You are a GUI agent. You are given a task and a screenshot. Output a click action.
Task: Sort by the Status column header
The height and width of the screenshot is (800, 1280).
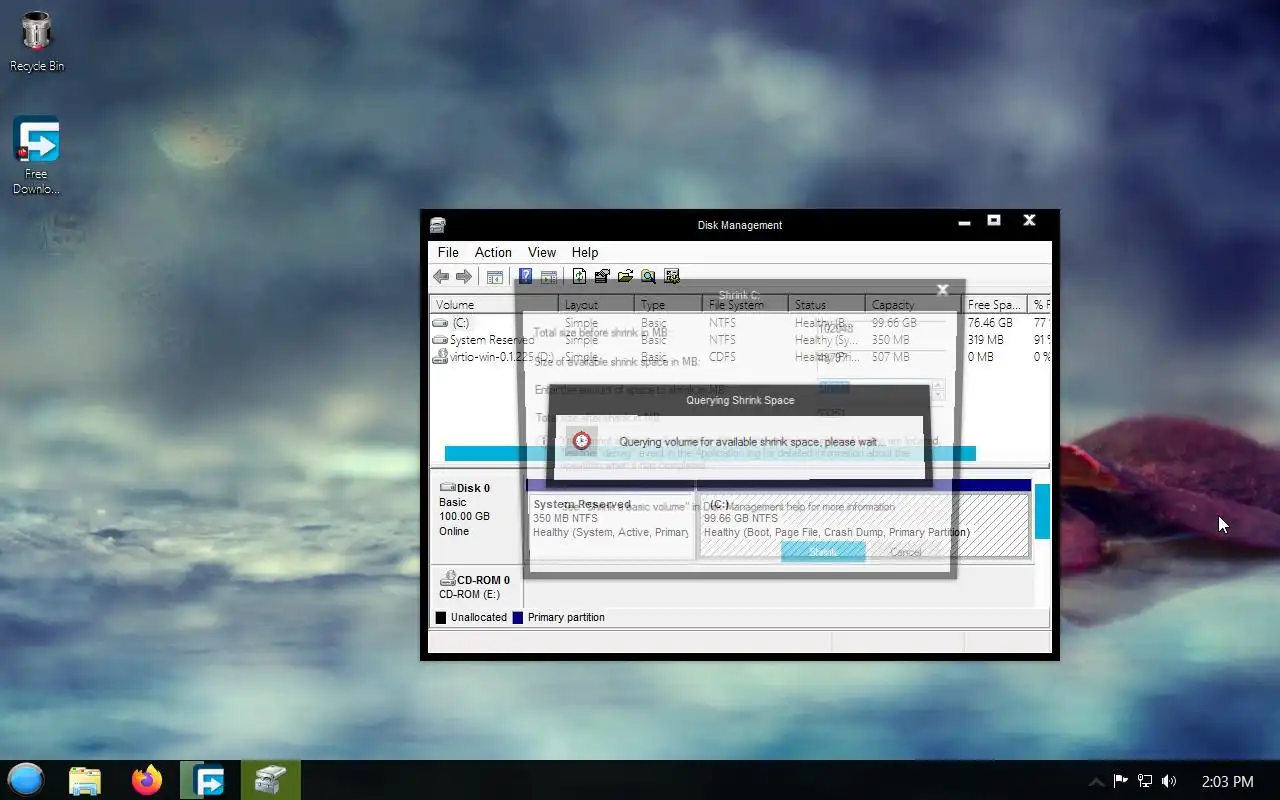tap(827, 304)
